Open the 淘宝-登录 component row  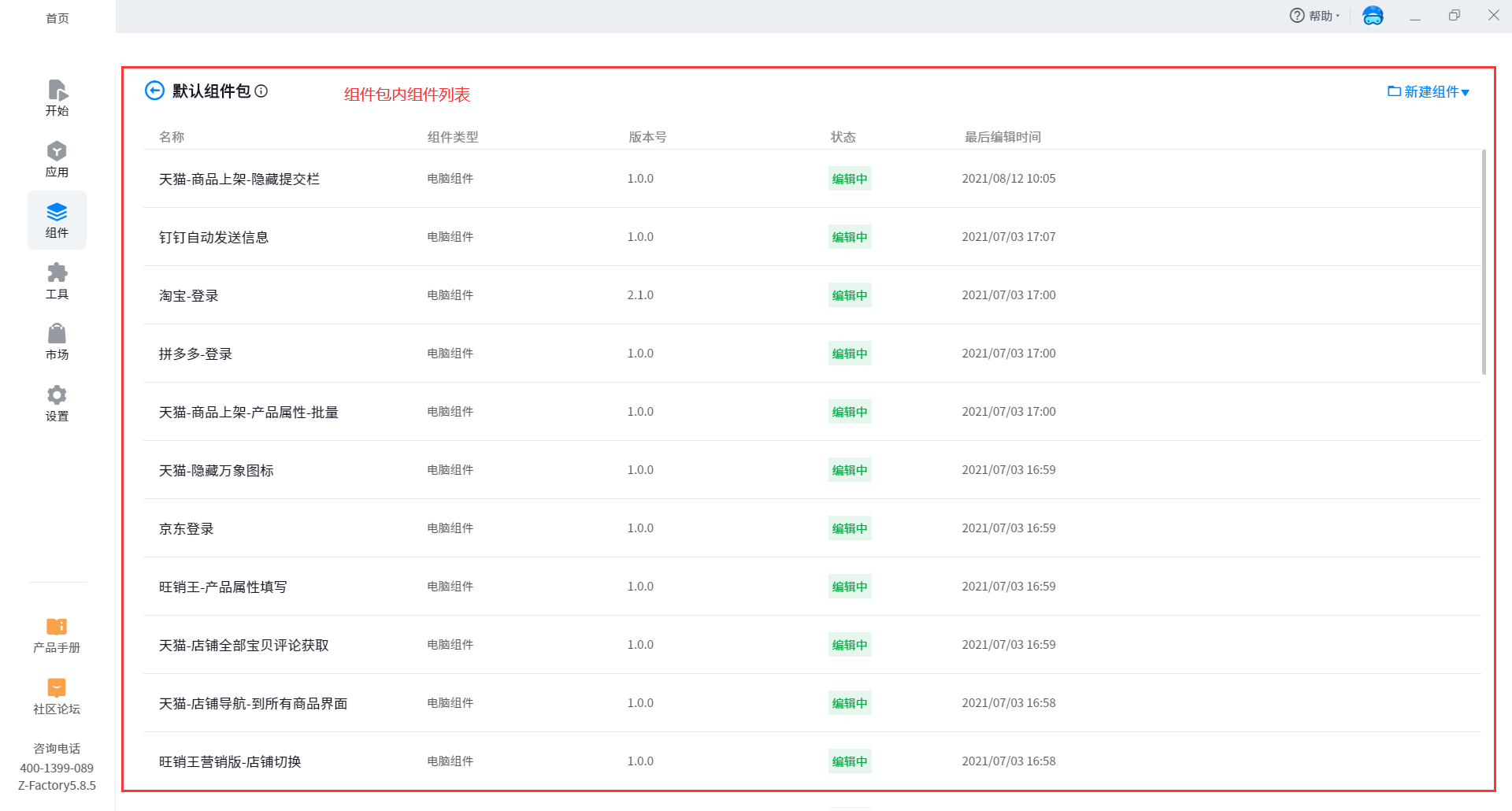click(x=189, y=295)
